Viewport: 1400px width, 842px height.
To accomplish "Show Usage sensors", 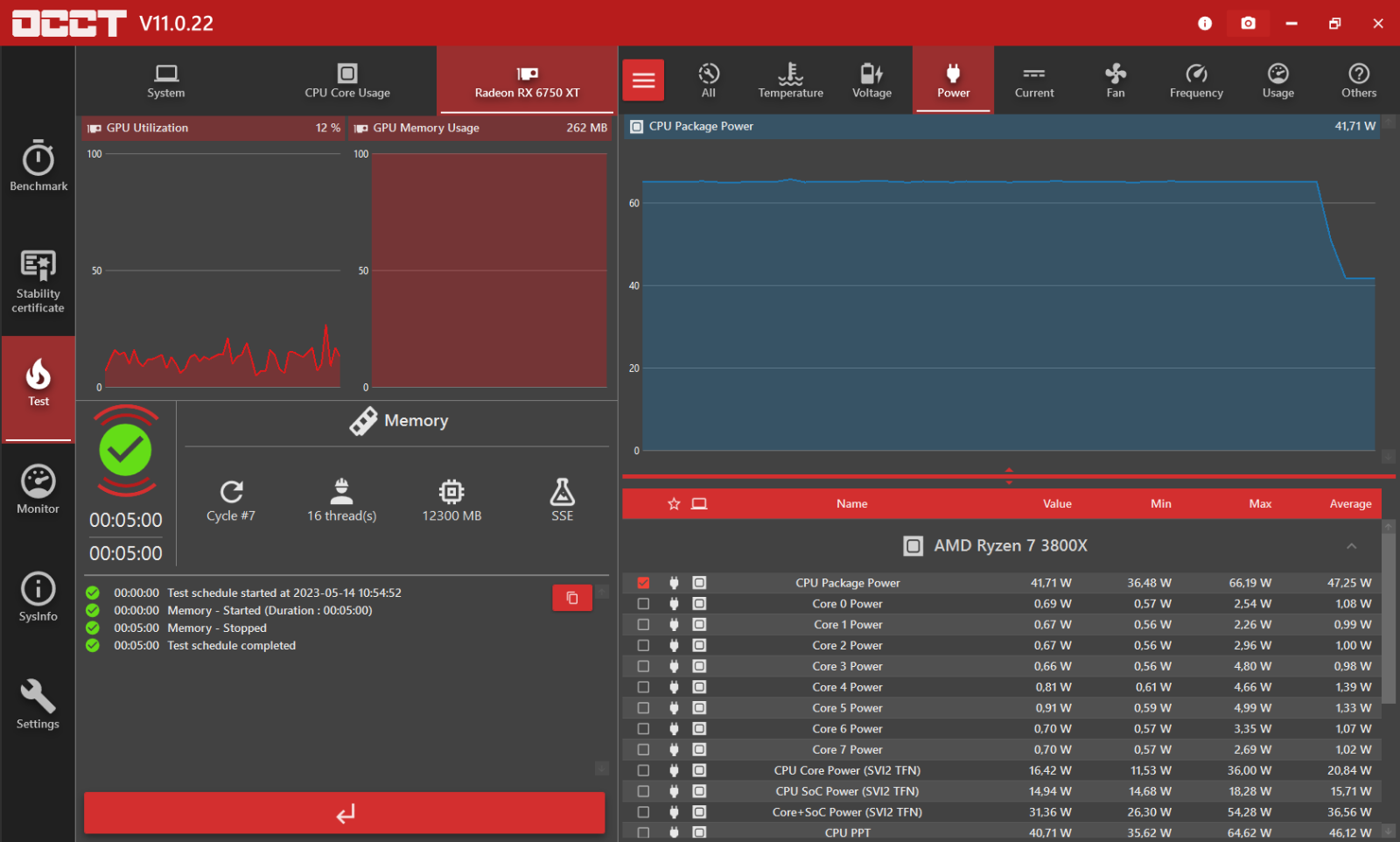I will click(1277, 81).
